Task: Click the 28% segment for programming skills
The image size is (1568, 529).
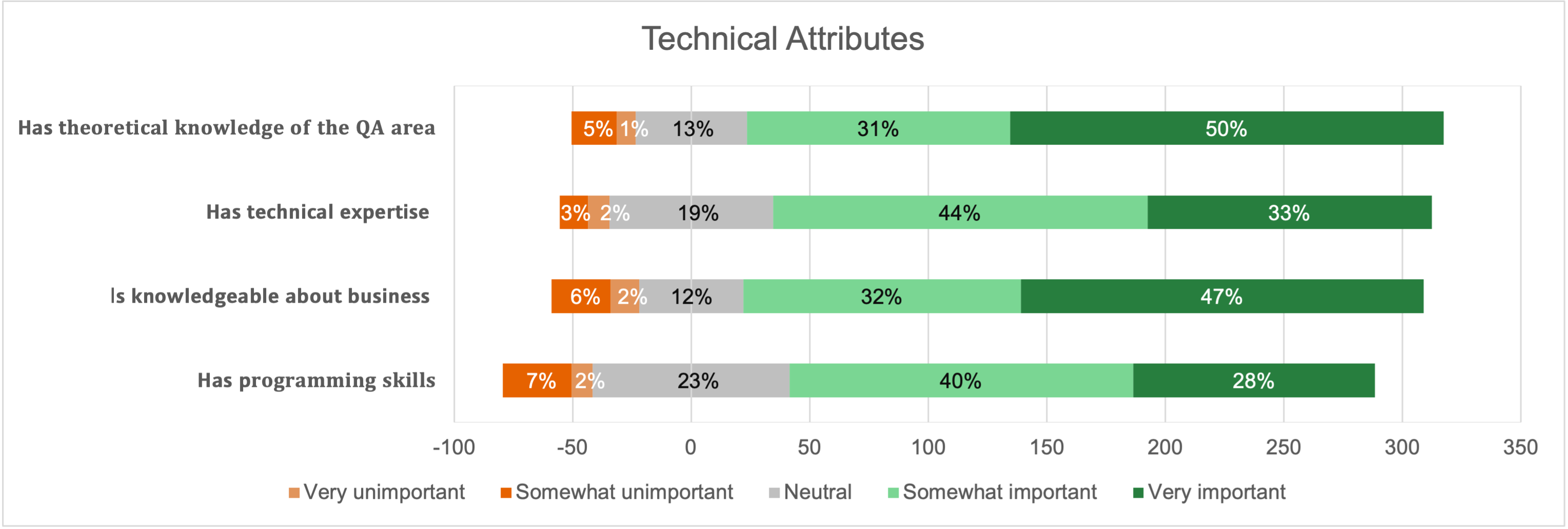Action: [1253, 381]
